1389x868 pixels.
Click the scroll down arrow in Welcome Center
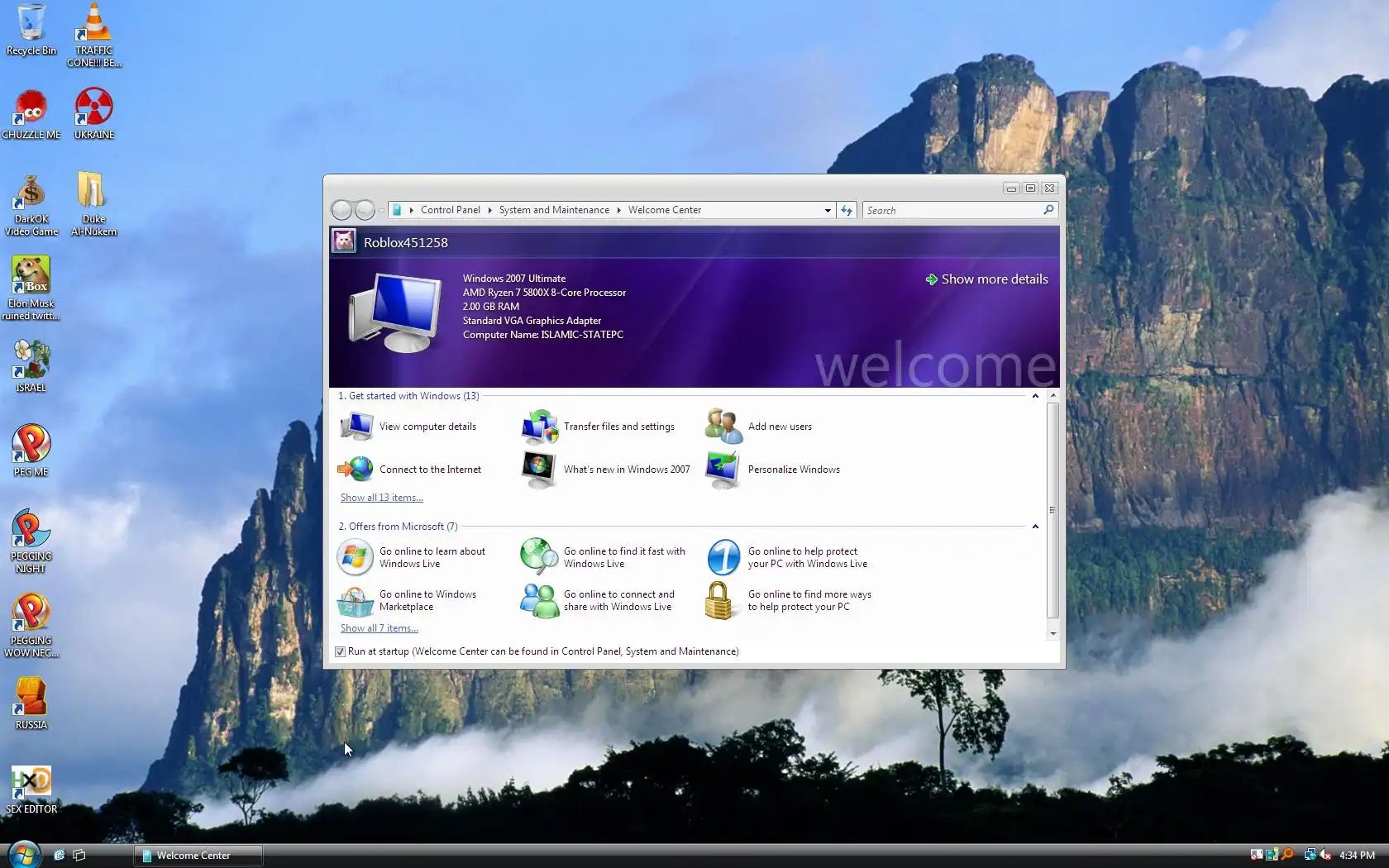point(1052,633)
